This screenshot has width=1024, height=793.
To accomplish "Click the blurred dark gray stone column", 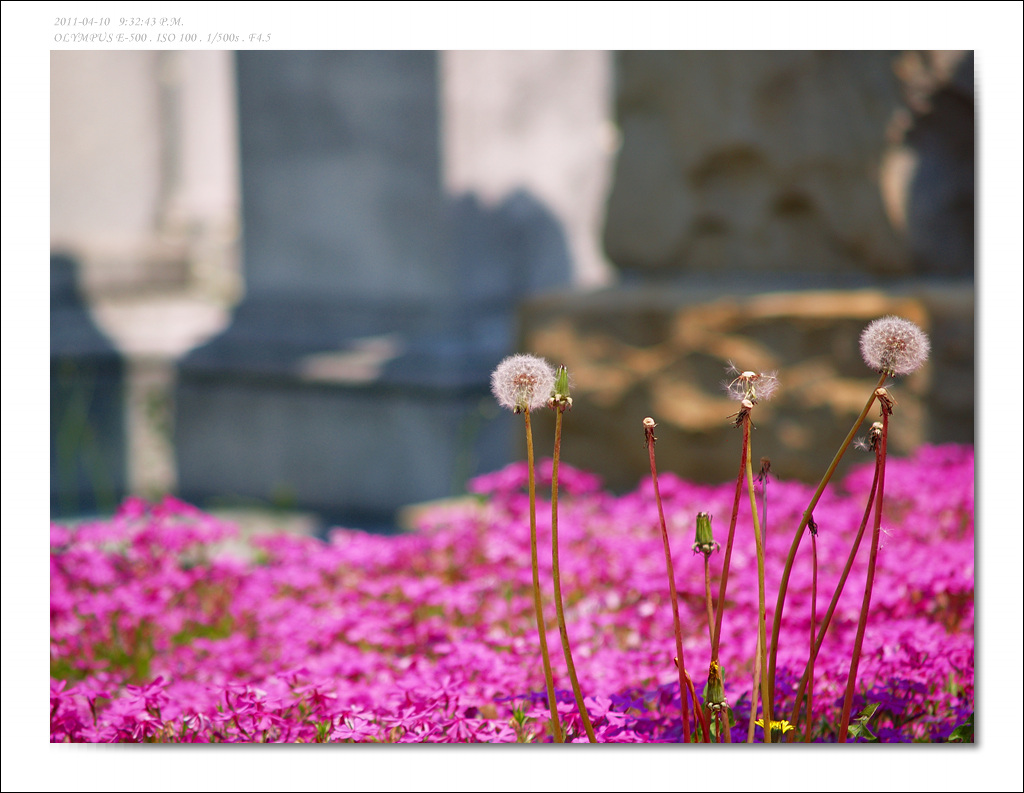I will 340,200.
